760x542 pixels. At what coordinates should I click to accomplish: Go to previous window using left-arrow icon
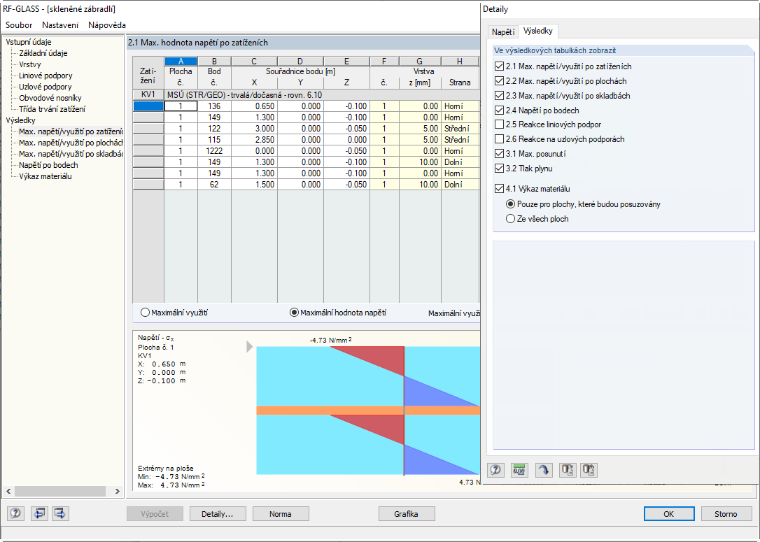(39, 513)
